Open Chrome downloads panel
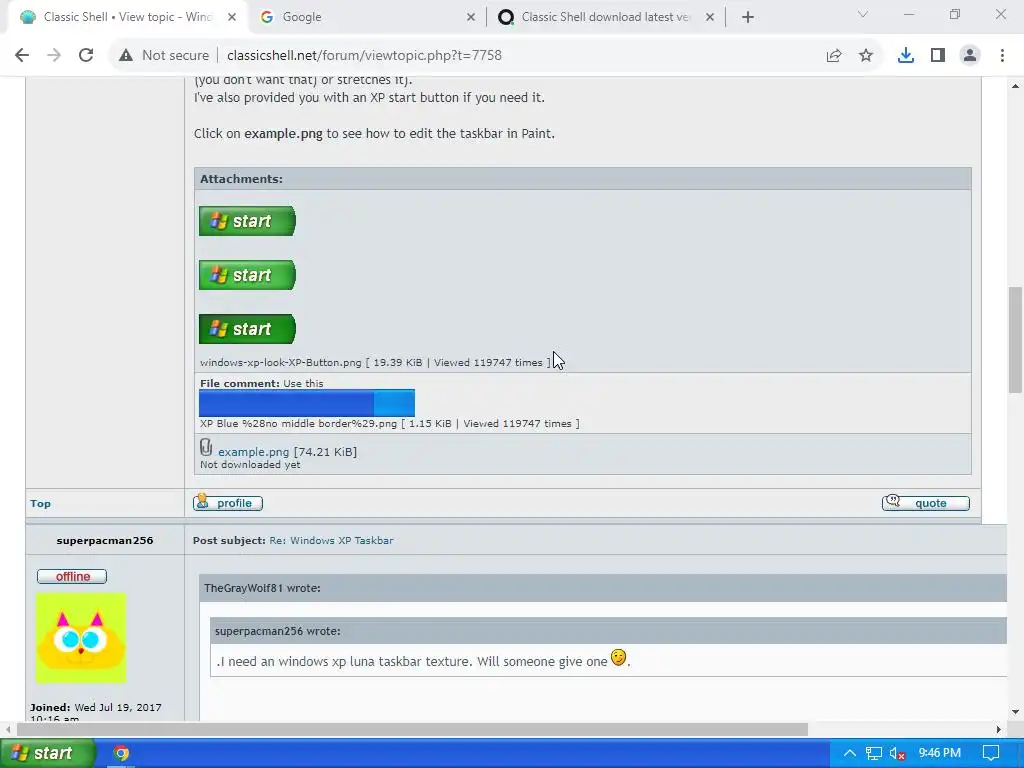1024x768 pixels. [x=906, y=56]
